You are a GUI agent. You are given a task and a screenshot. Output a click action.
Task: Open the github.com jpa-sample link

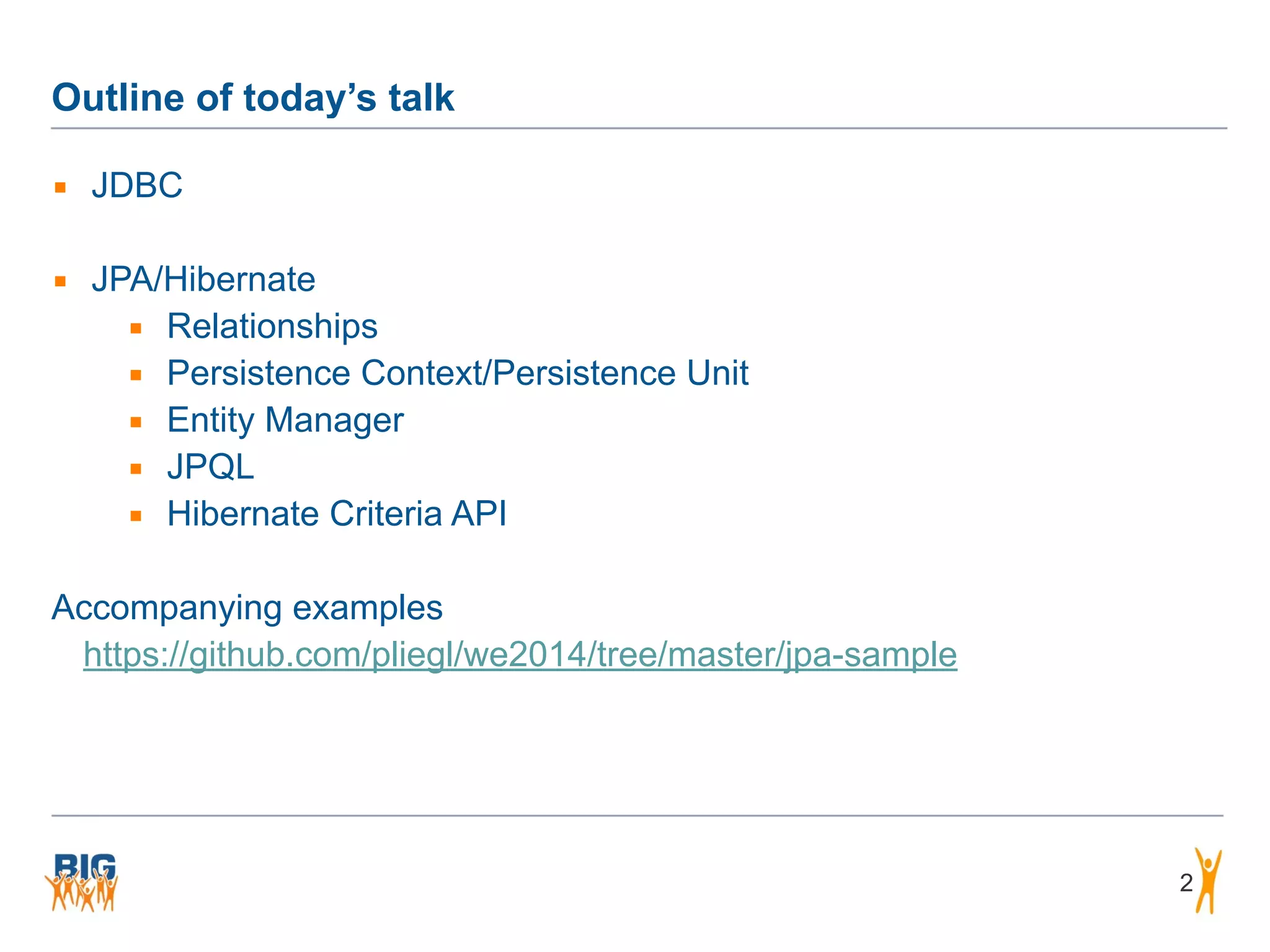click(x=520, y=654)
